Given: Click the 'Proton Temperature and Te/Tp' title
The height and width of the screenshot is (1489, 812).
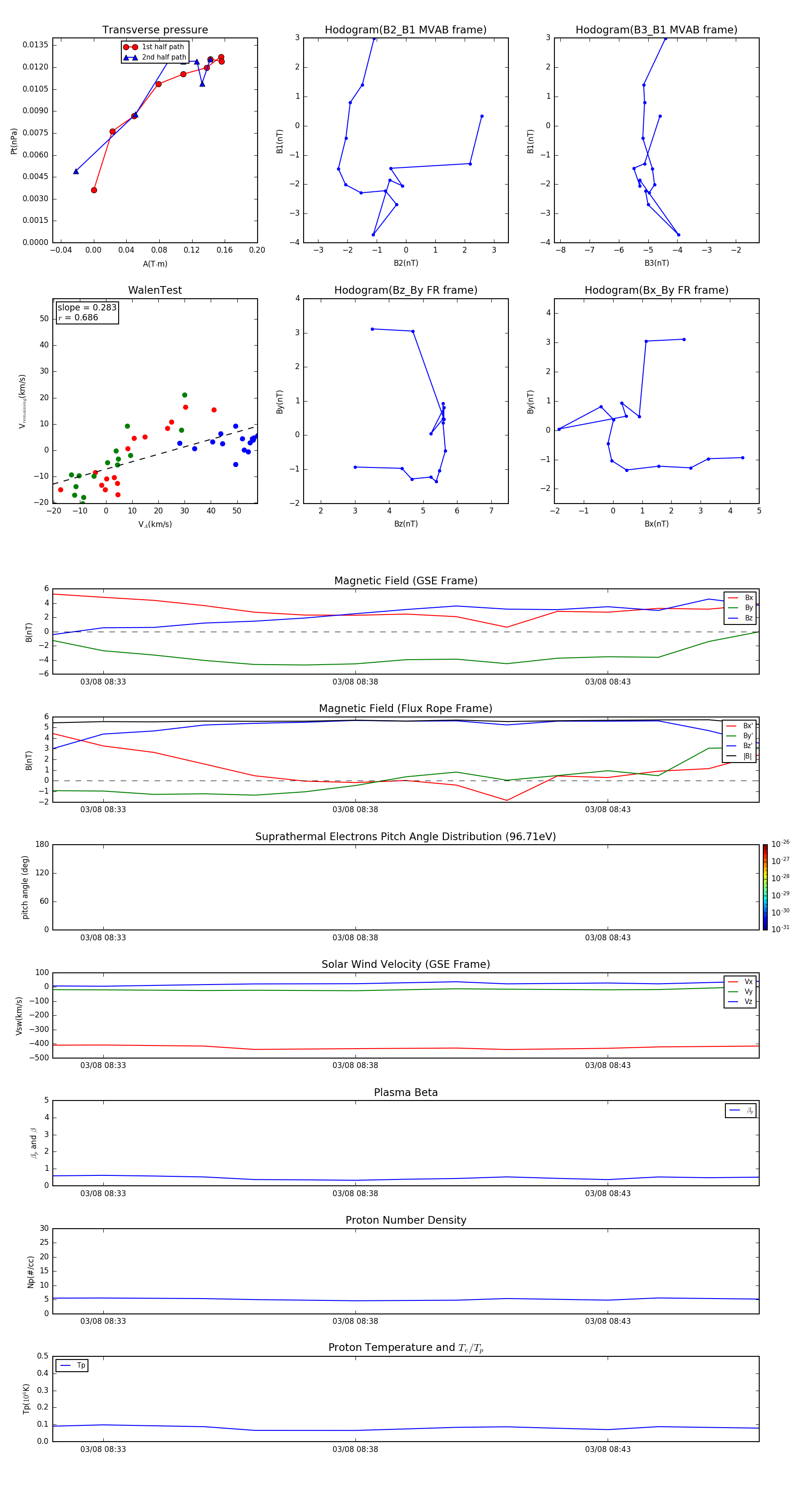Looking at the screenshot, I should pyautogui.click(x=406, y=1347).
